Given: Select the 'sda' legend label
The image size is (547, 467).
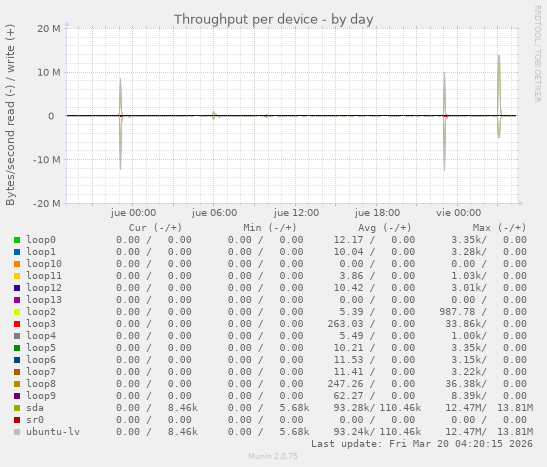Looking at the screenshot, I should (x=35, y=408).
